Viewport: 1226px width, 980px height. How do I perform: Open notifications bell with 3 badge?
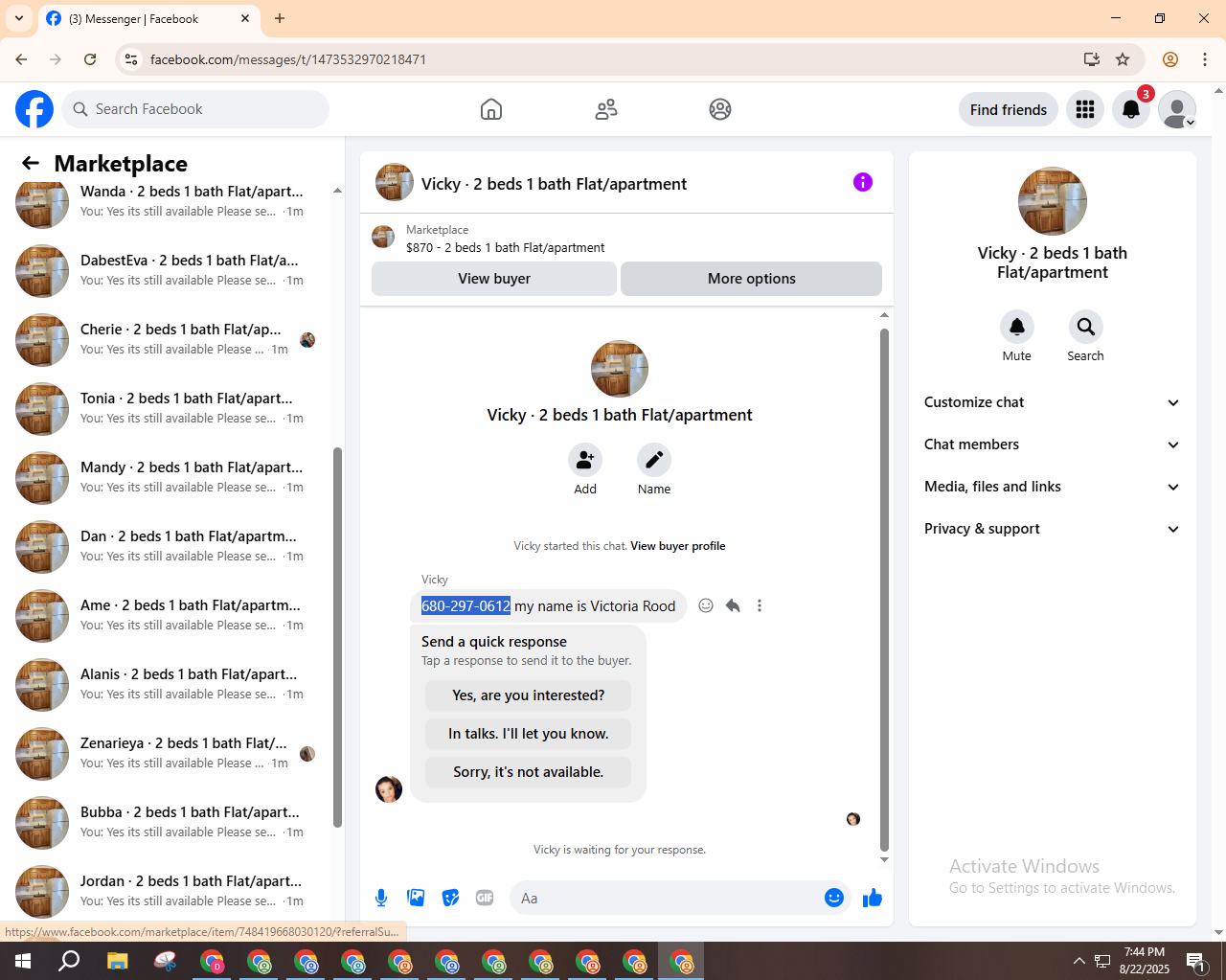point(1131,109)
